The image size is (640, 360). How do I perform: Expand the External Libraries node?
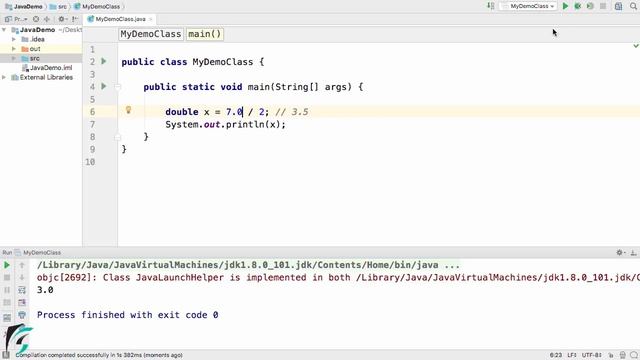click(4, 77)
